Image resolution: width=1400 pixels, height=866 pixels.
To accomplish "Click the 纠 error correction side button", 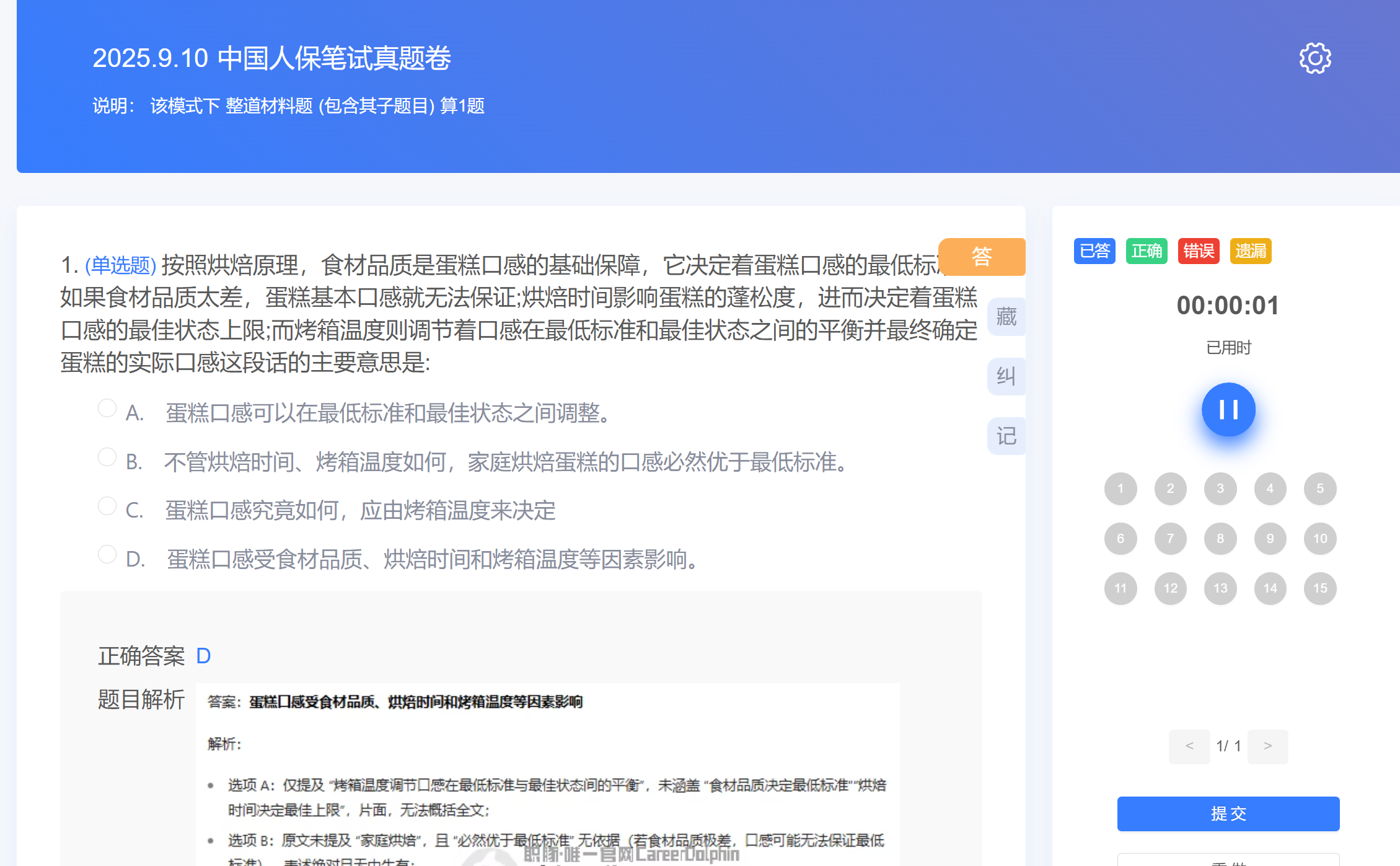I will pos(1006,376).
